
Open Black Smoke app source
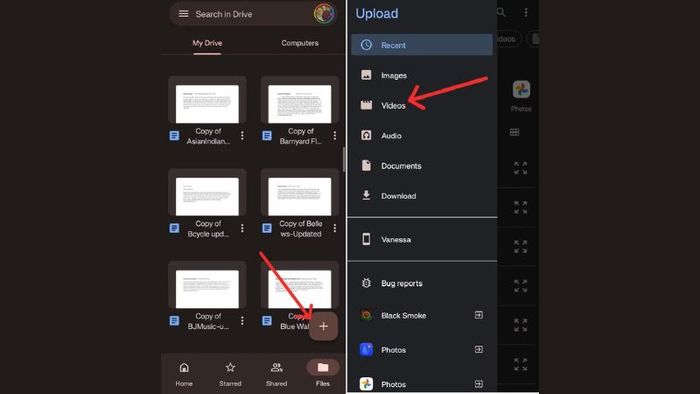(422, 315)
